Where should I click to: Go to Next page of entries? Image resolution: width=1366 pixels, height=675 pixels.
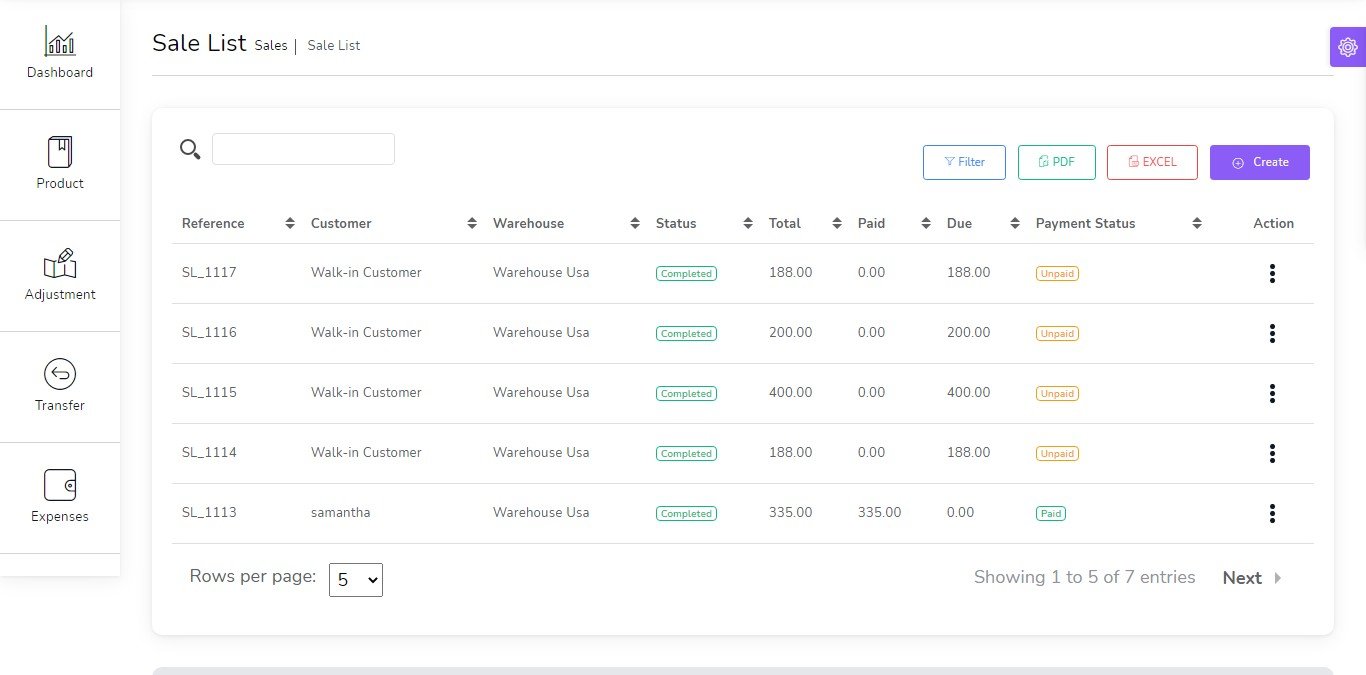[x=1251, y=578]
